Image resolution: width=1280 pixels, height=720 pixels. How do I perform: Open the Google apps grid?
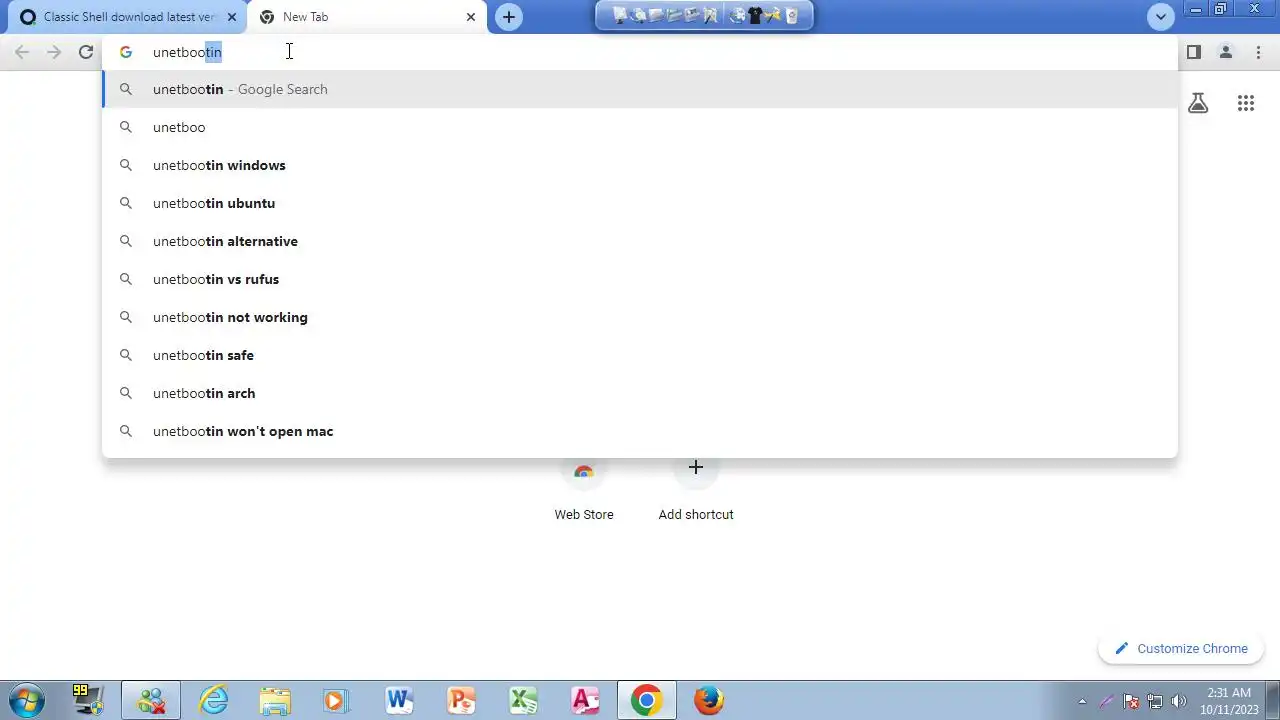[x=1245, y=103]
